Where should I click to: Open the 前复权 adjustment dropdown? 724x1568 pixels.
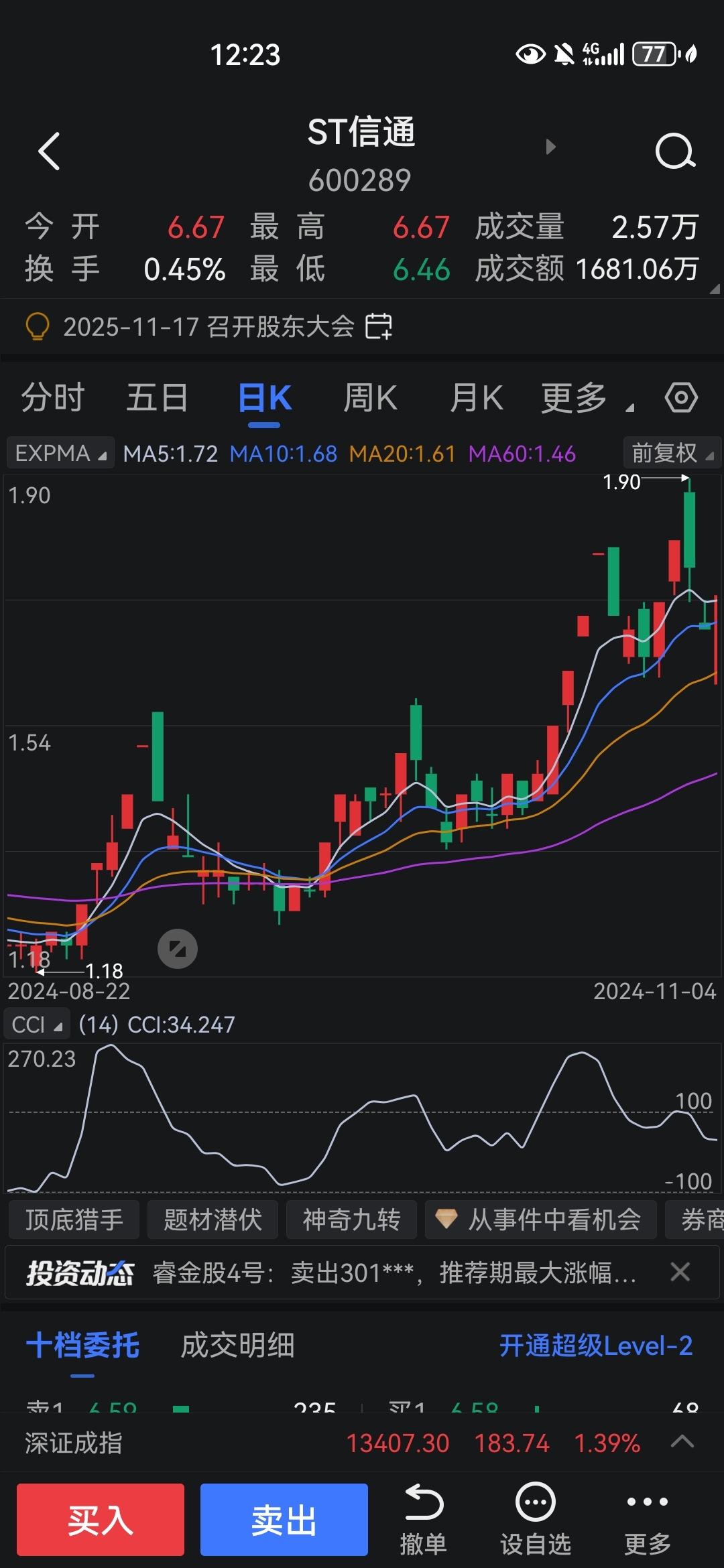(672, 454)
